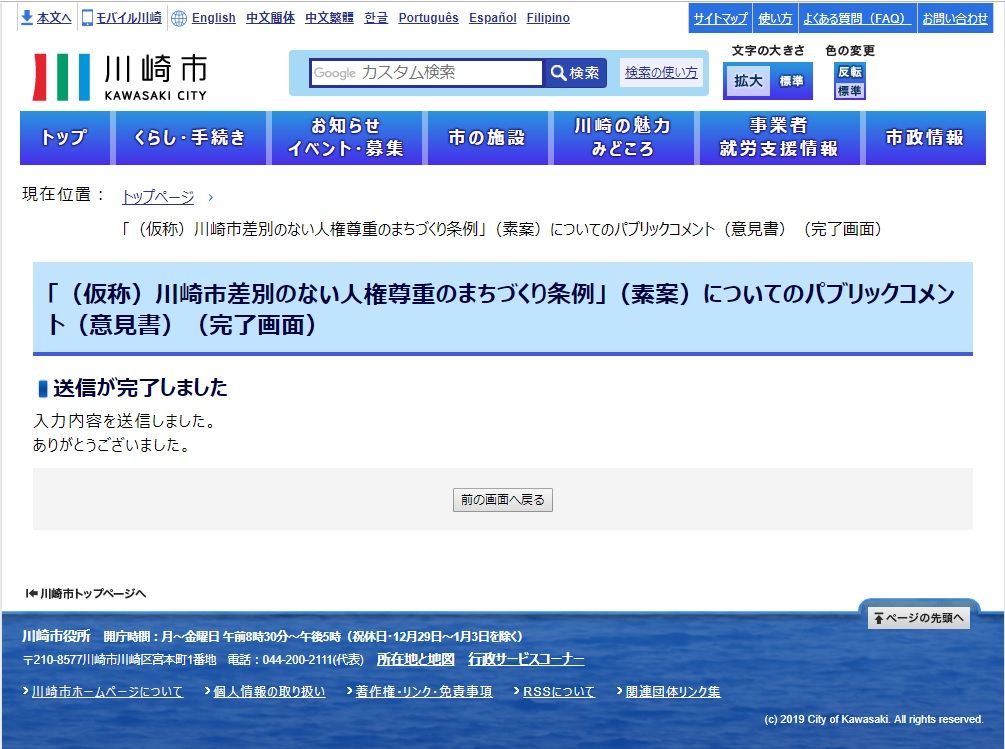This screenshot has height=749, width=1005.
Task: Open the 市の施設 navigation tab
Action: (x=487, y=138)
